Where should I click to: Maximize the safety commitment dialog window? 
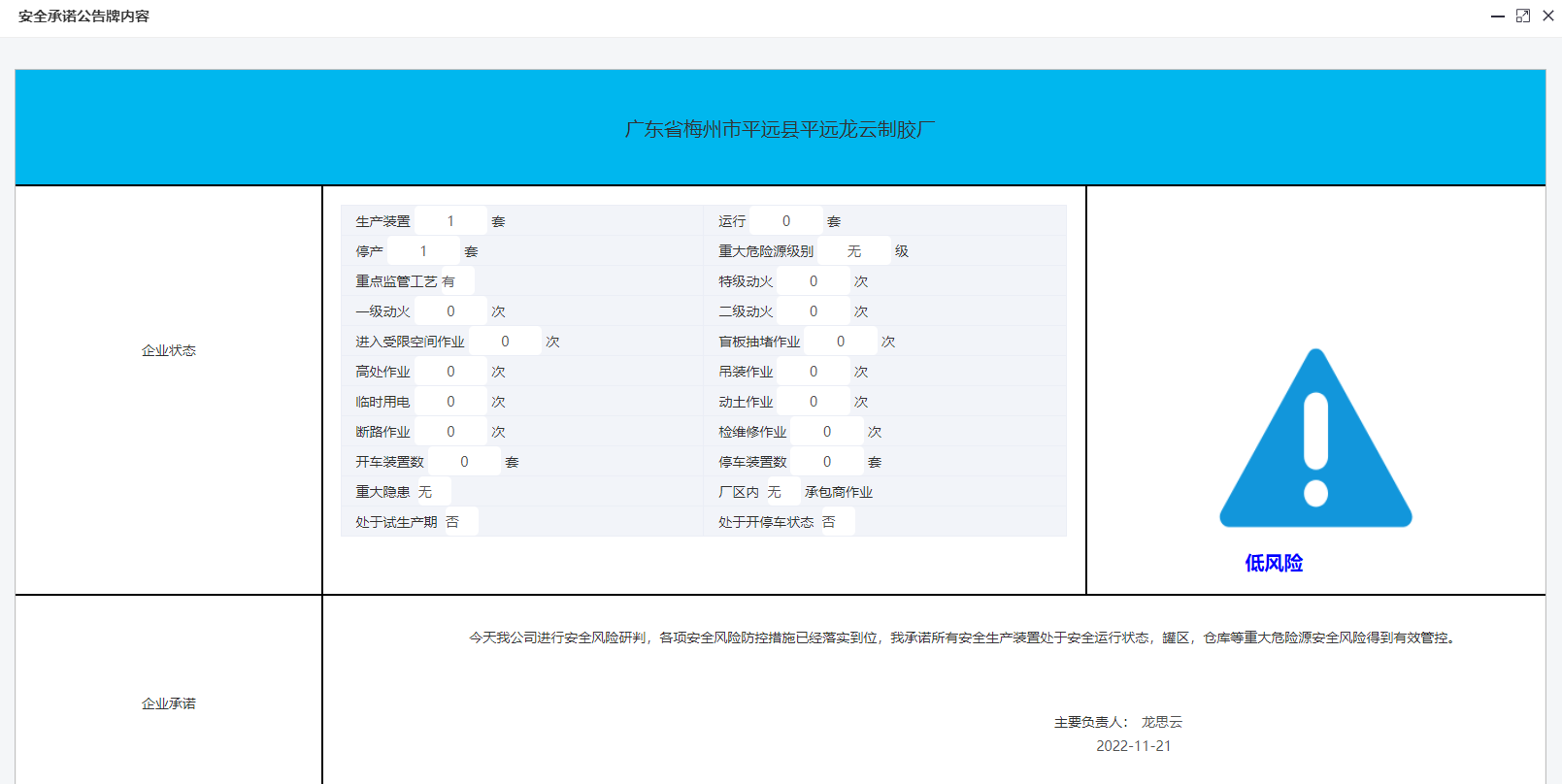pos(1523,16)
